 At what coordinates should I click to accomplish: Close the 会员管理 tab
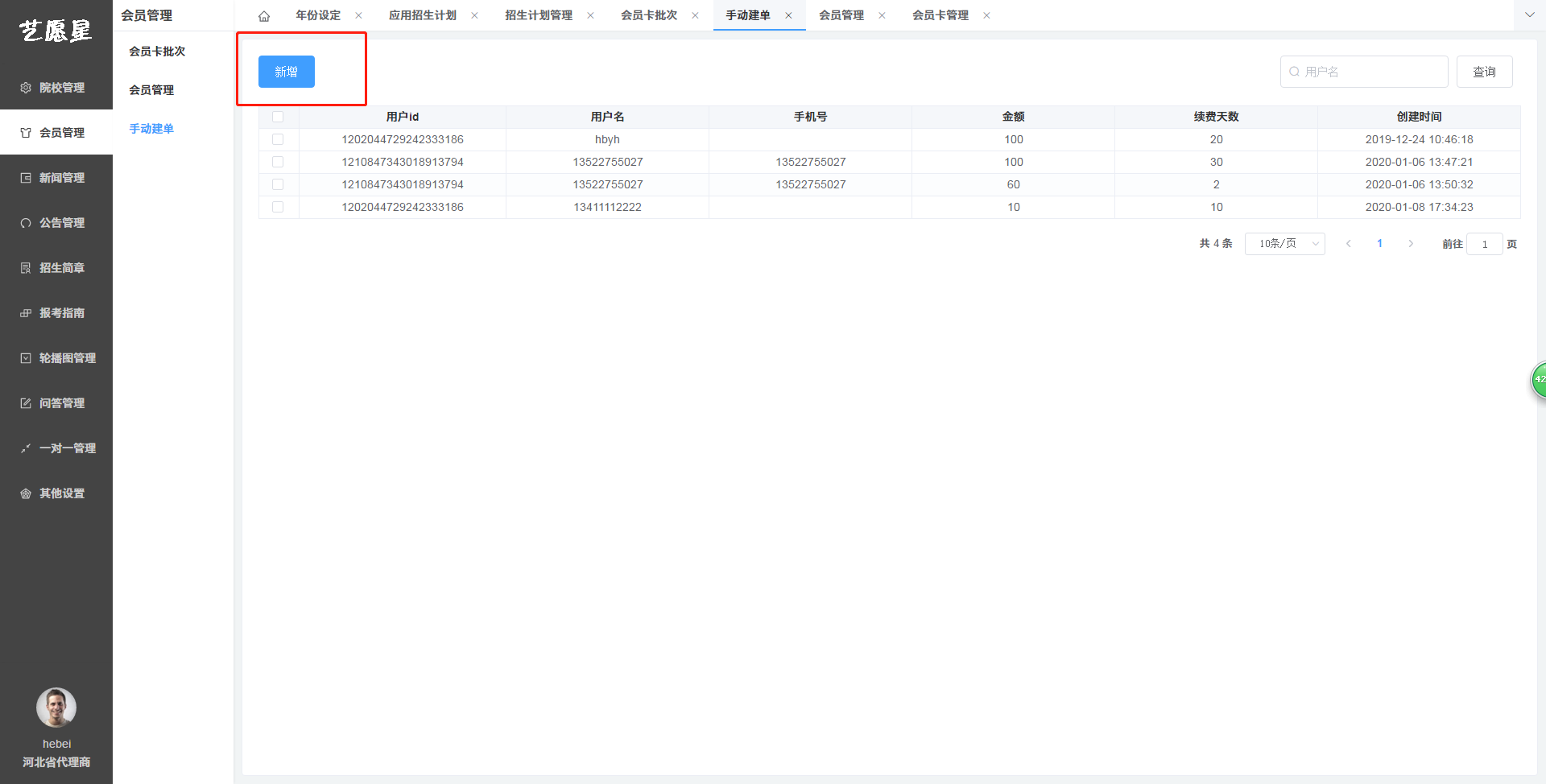click(x=882, y=15)
